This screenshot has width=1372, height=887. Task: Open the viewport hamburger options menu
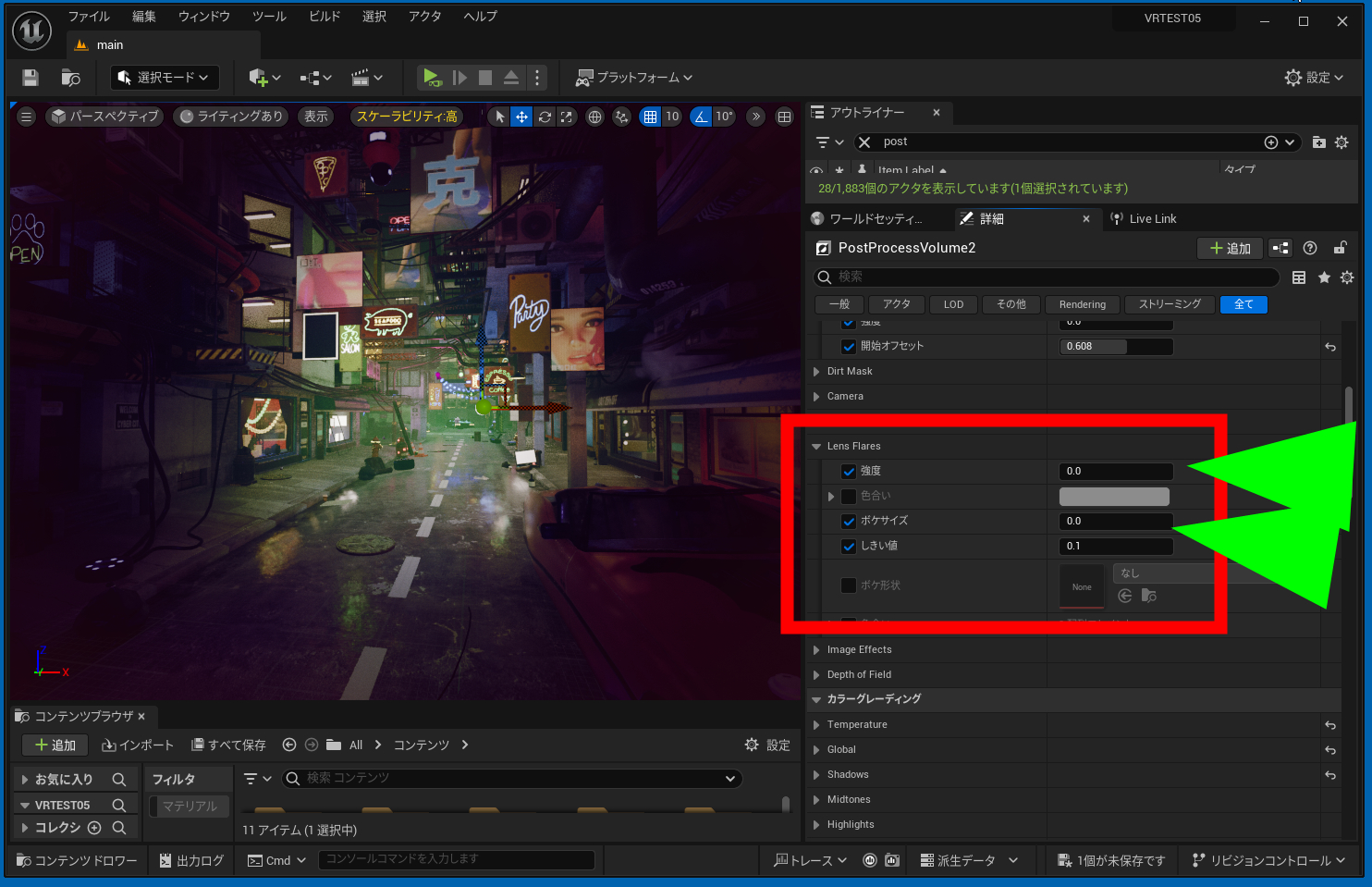26,117
